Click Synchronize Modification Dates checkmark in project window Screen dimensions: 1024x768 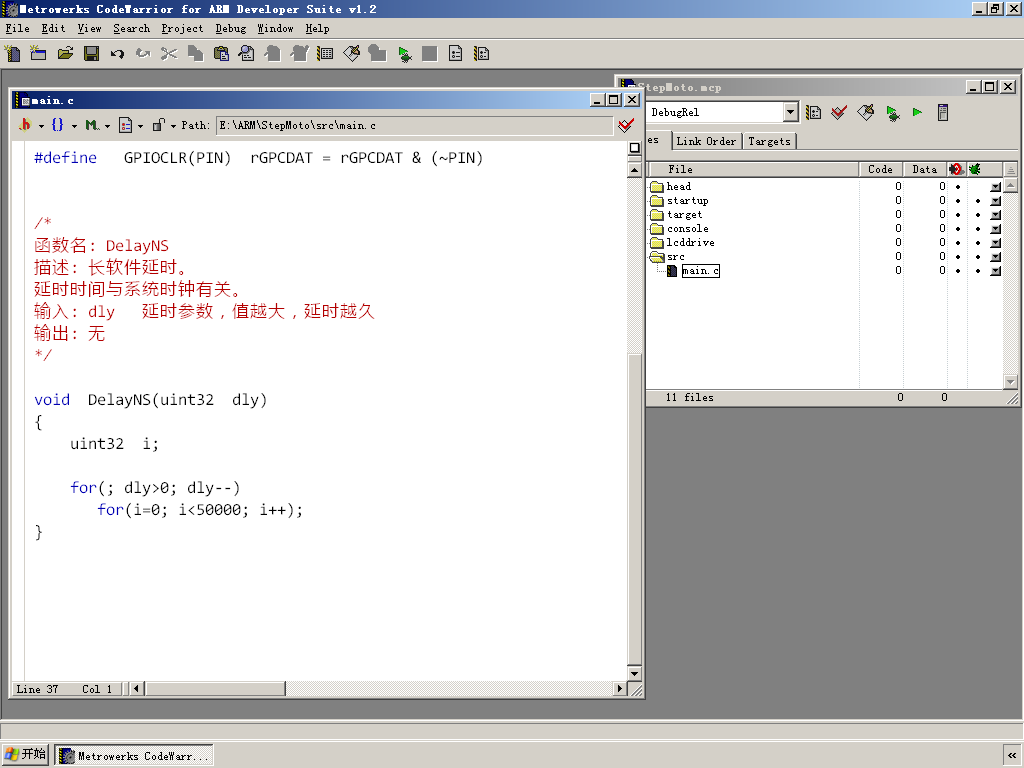point(839,112)
